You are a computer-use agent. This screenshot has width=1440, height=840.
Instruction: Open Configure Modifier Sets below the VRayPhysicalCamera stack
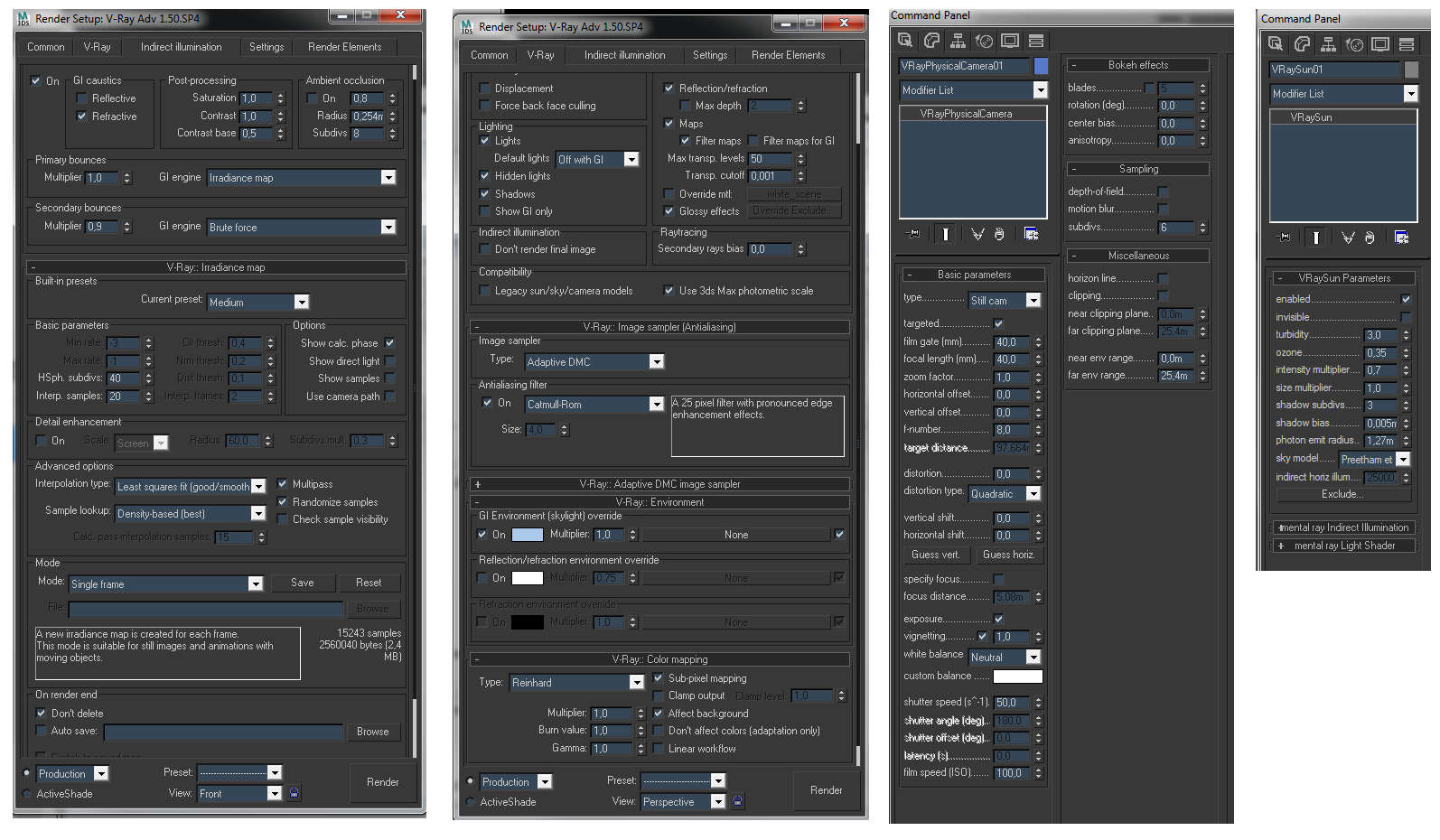[1031, 234]
